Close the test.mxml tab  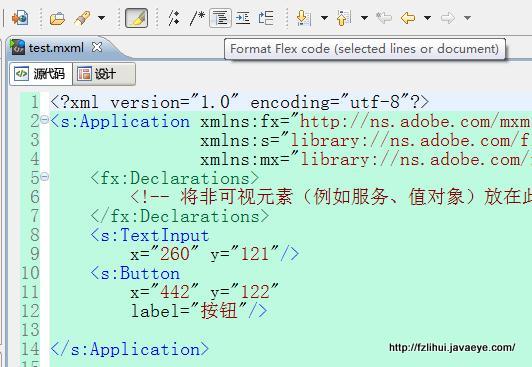tap(97, 47)
